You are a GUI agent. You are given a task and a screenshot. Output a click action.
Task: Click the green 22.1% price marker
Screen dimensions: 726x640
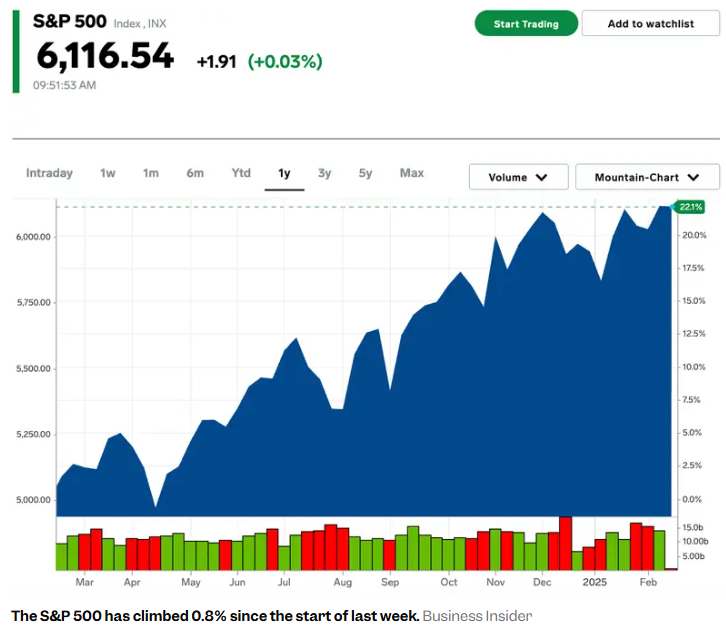tap(690, 207)
